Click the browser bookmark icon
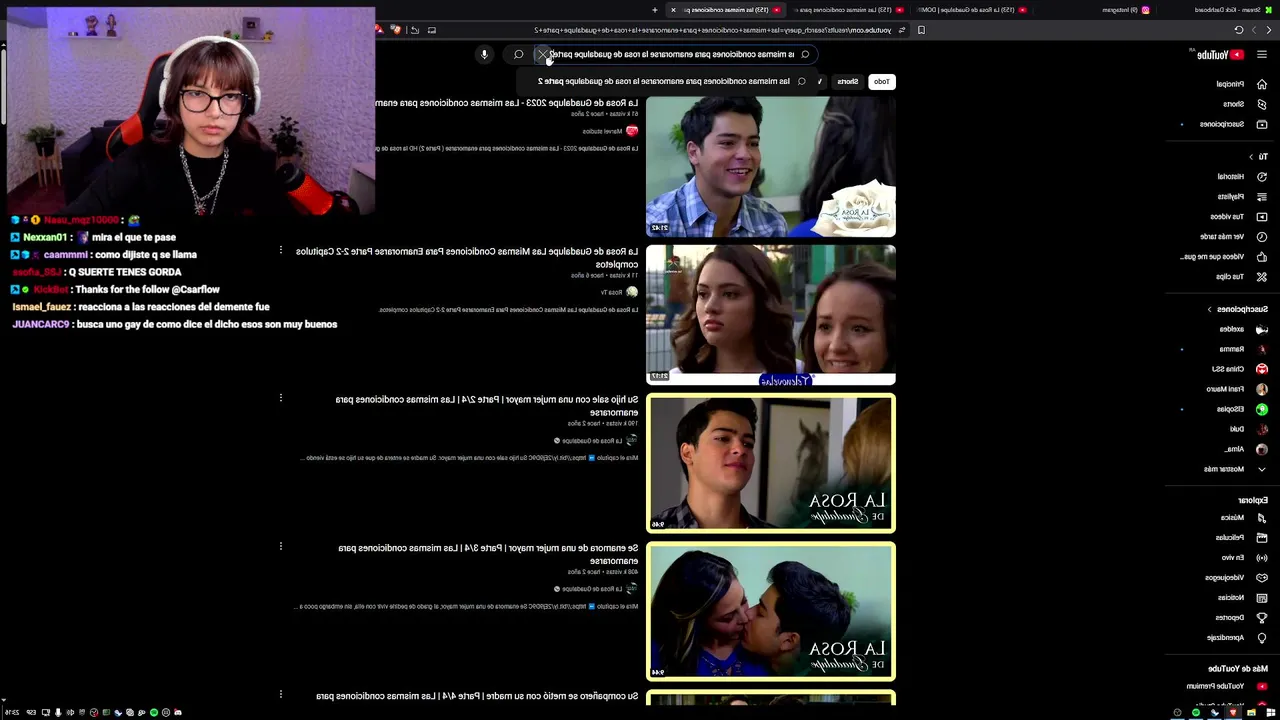This screenshot has width=1280, height=720. coord(921,30)
